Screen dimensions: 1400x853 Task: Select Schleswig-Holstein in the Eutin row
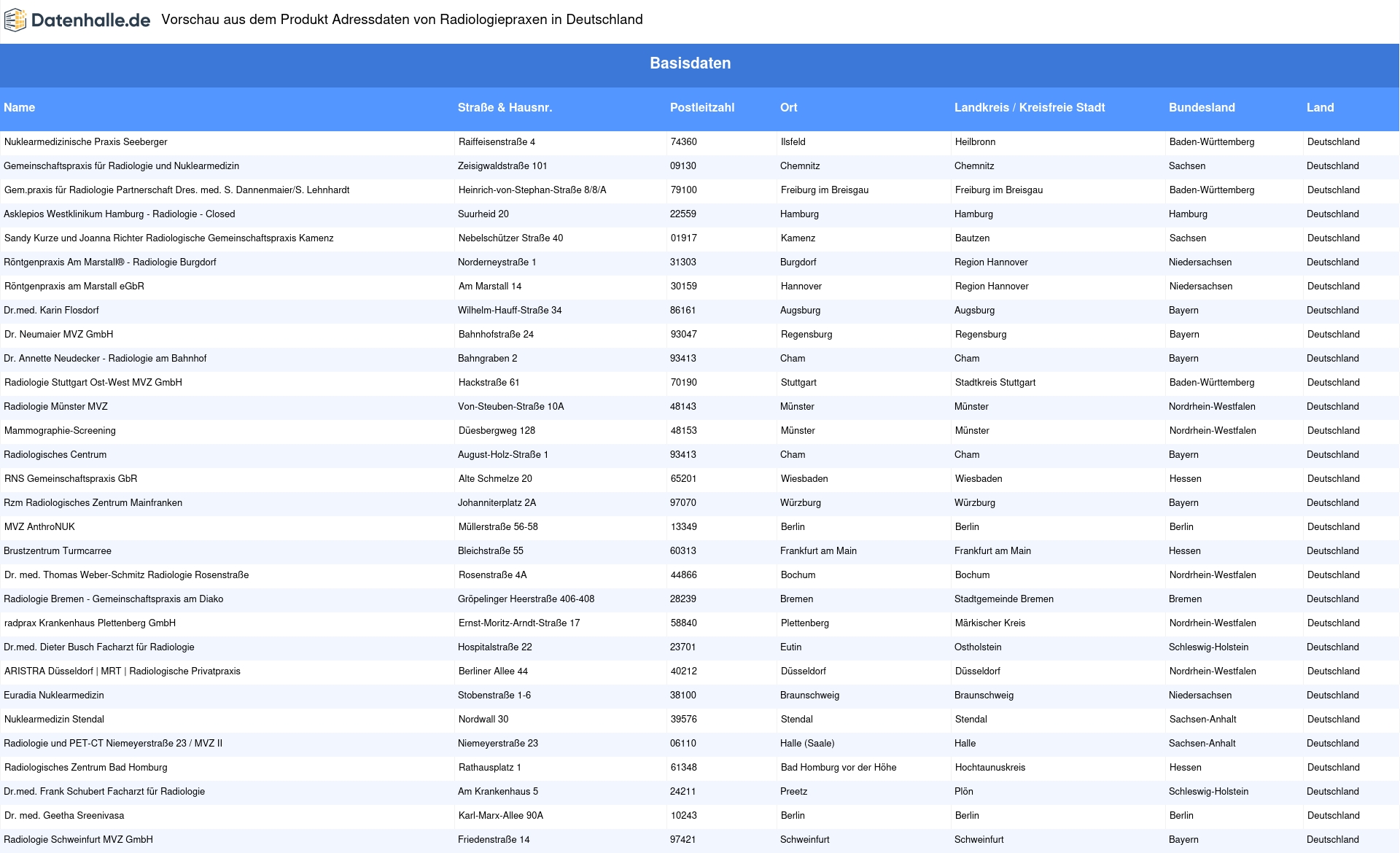(1208, 647)
